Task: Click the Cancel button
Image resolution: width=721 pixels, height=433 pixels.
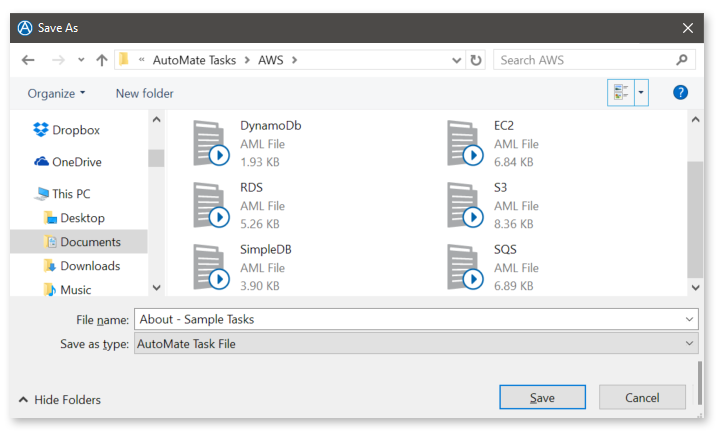Action: tap(642, 397)
